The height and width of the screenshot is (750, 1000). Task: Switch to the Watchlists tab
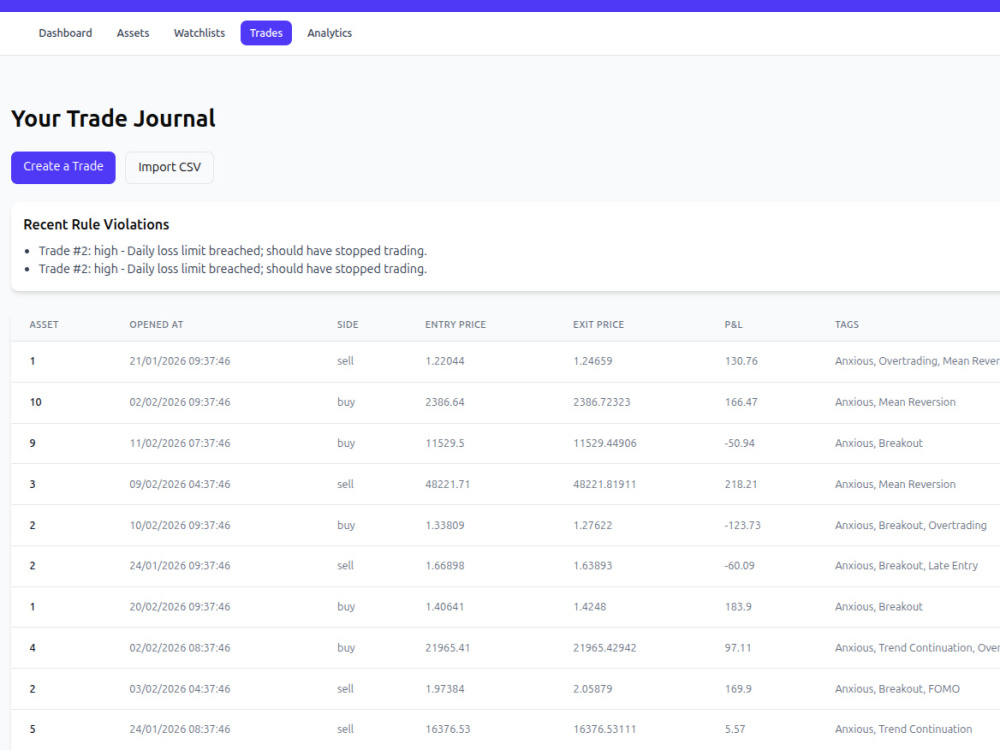tap(199, 33)
